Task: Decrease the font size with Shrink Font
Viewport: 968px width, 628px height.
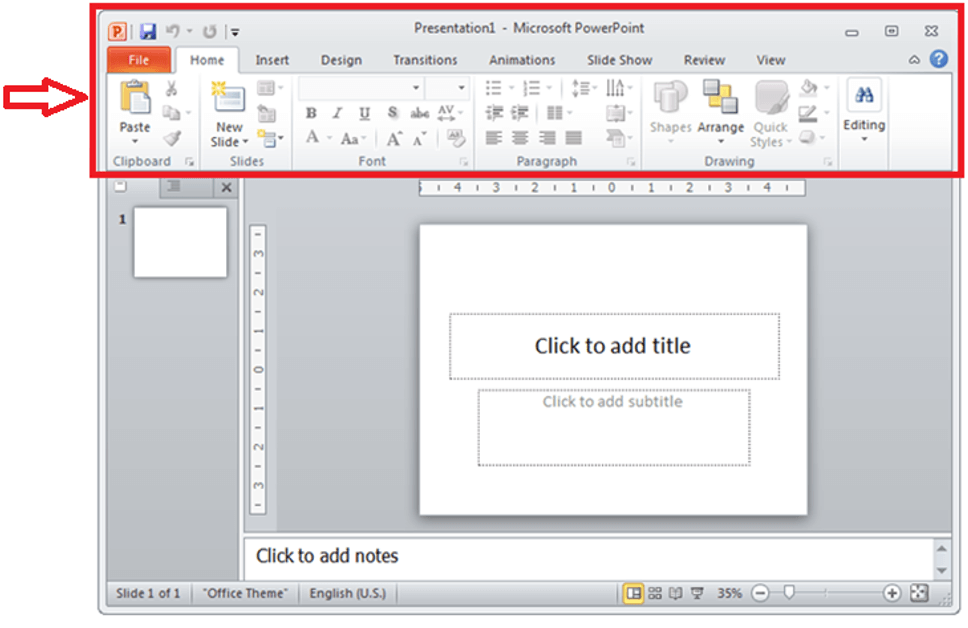Action: pyautogui.click(x=419, y=140)
